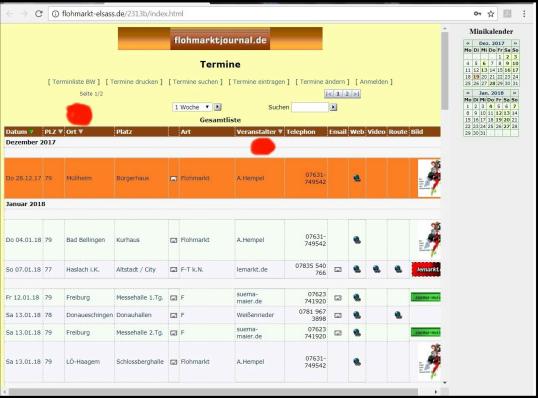The image size is (538, 398).
Task: Click 'Anmelden' link
Action: tap(374, 82)
